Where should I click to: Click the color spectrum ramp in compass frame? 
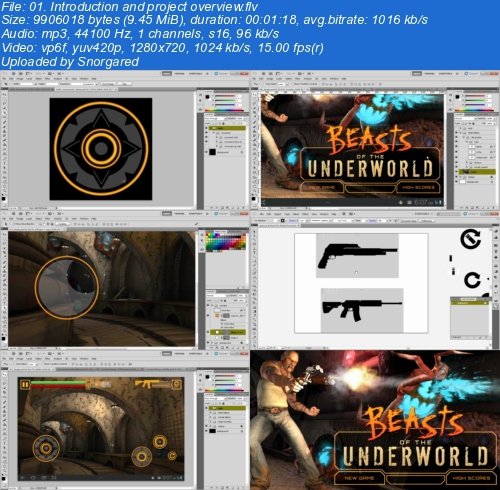click(x=225, y=110)
